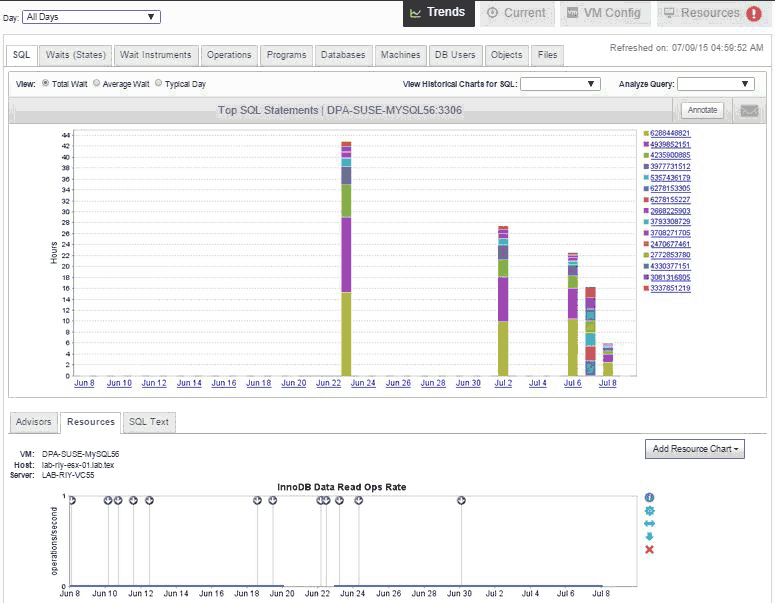
Task: Click the envelope email icon beside Annotate
Action: coord(749,111)
